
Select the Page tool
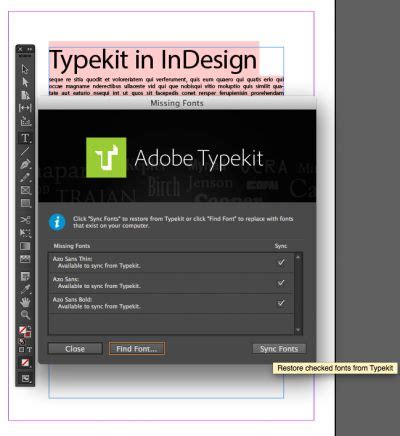(x=25, y=95)
